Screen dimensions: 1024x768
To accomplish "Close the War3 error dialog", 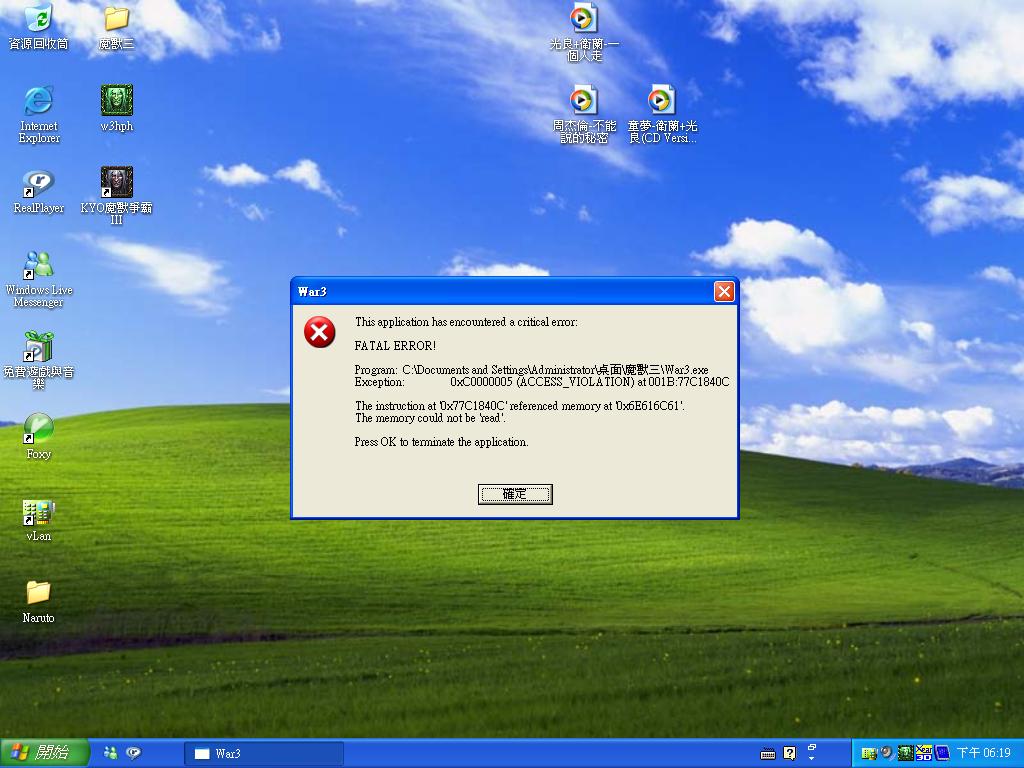I will tap(724, 291).
